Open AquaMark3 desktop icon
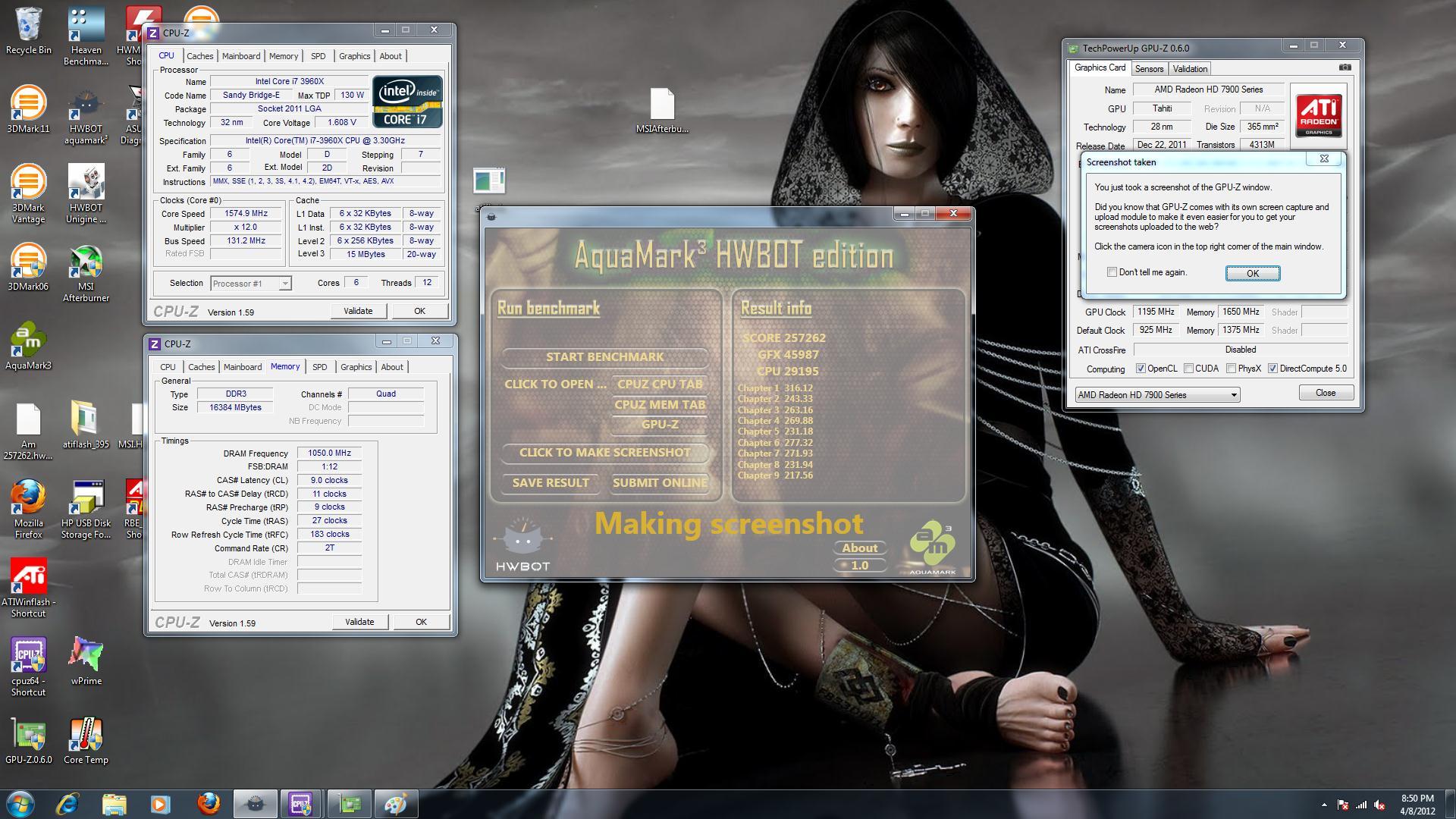 28,347
